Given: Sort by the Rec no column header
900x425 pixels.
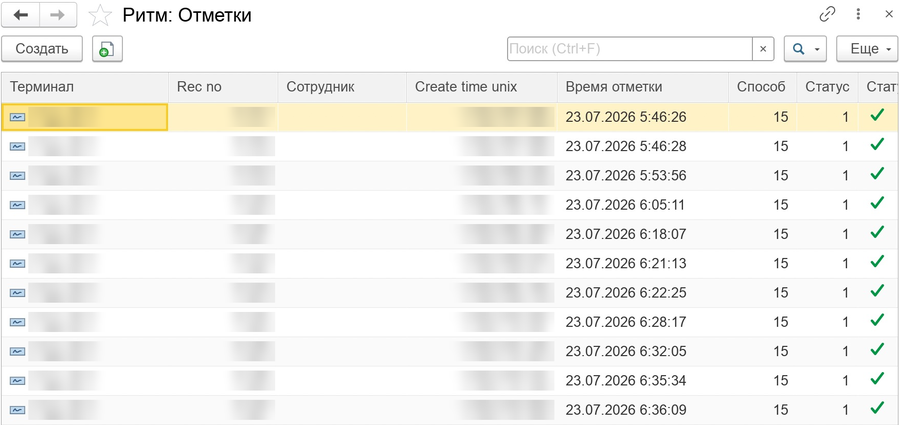Looking at the screenshot, I should pyautogui.click(x=223, y=87).
